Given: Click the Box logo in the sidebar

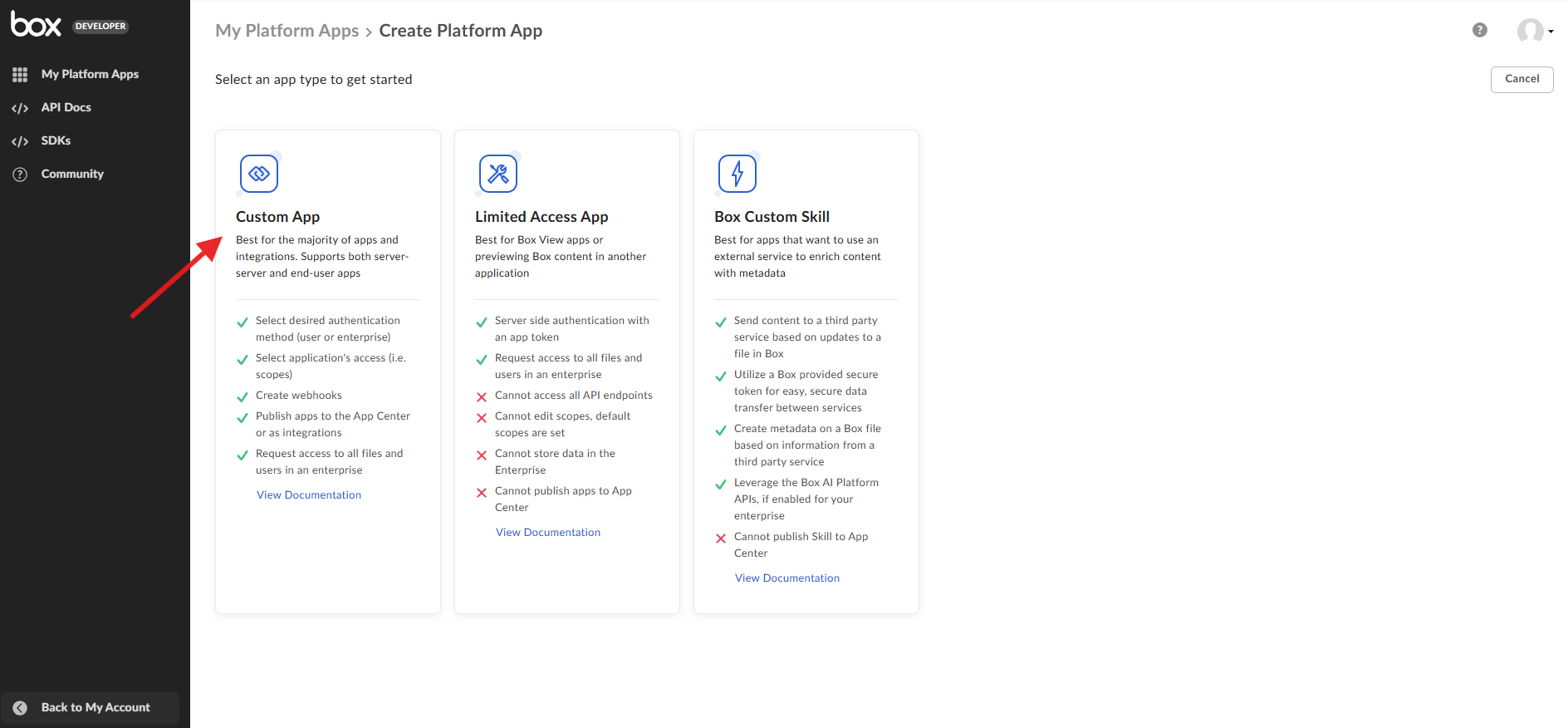Looking at the screenshot, I should pos(36,25).
